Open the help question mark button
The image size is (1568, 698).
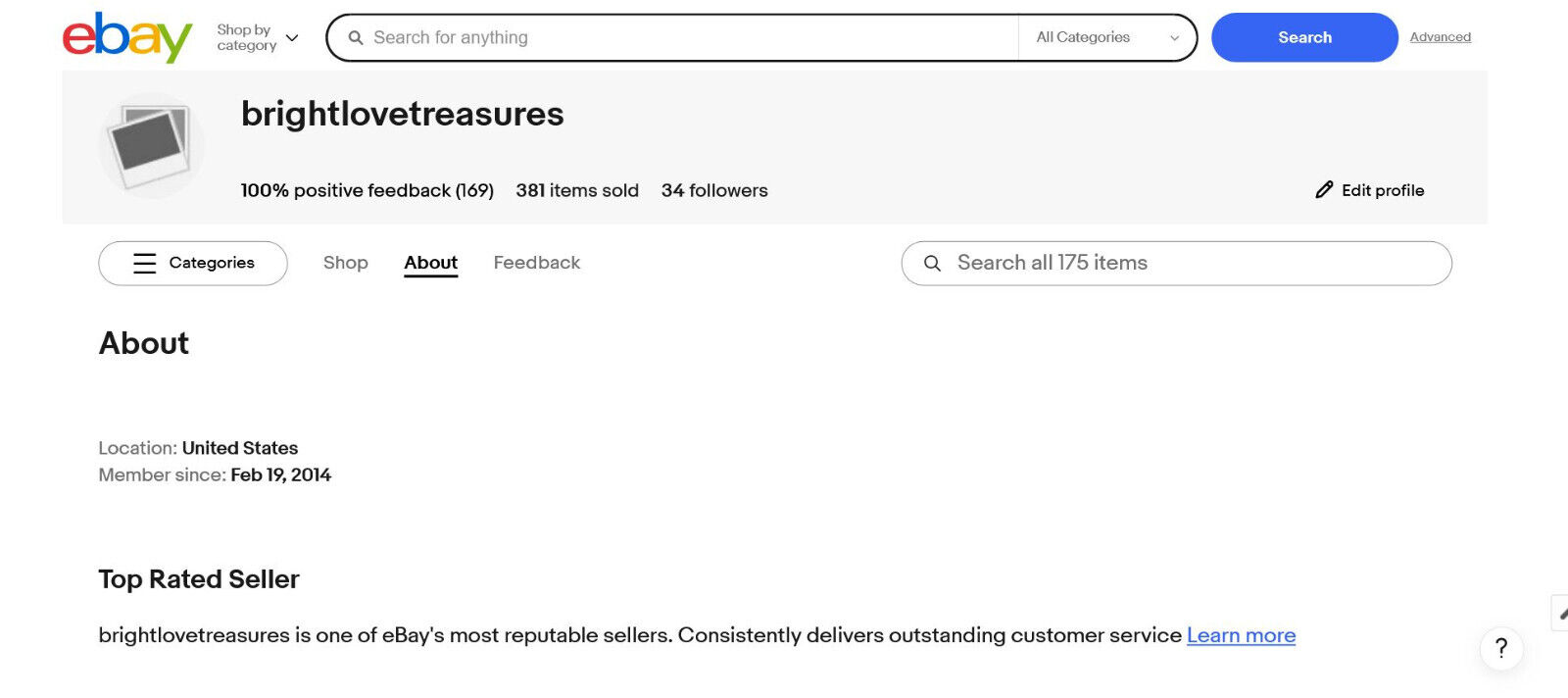coord(1501,648)
